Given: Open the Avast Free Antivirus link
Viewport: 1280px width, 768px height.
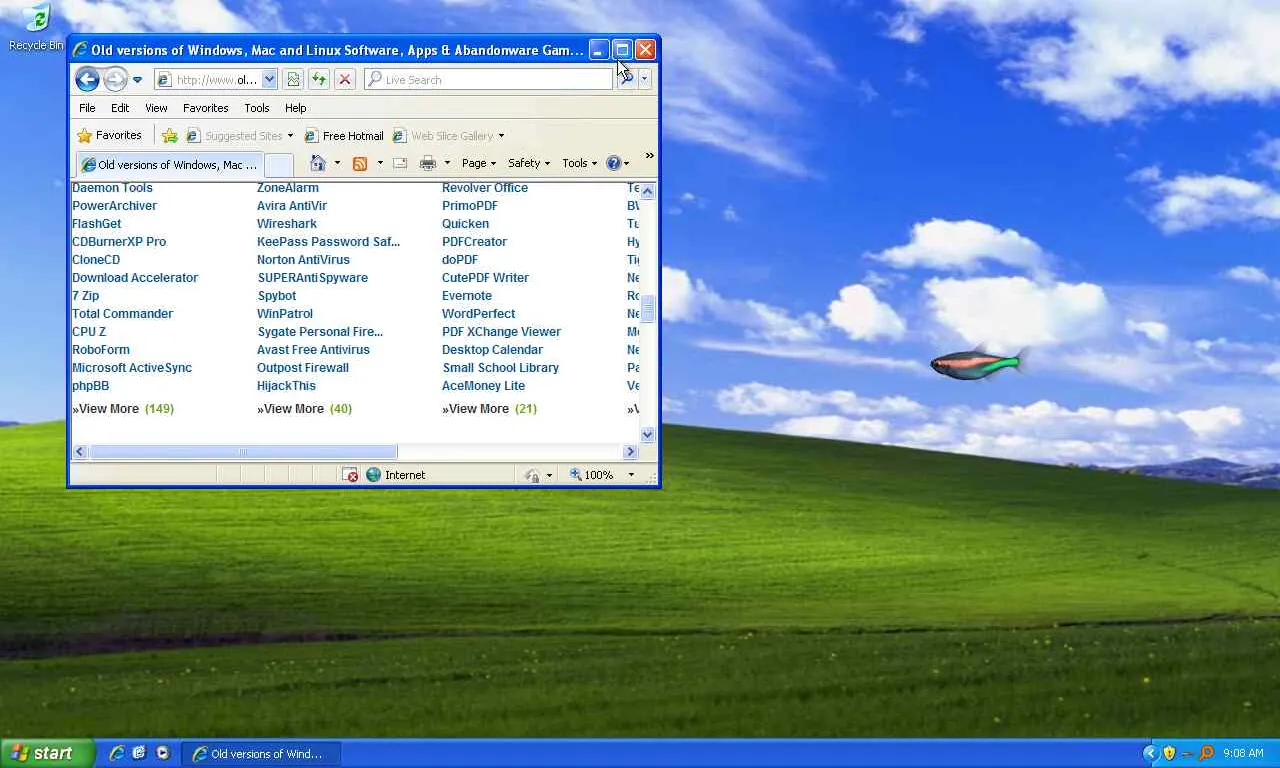Looking at the screenshot, I should point(313,350).
